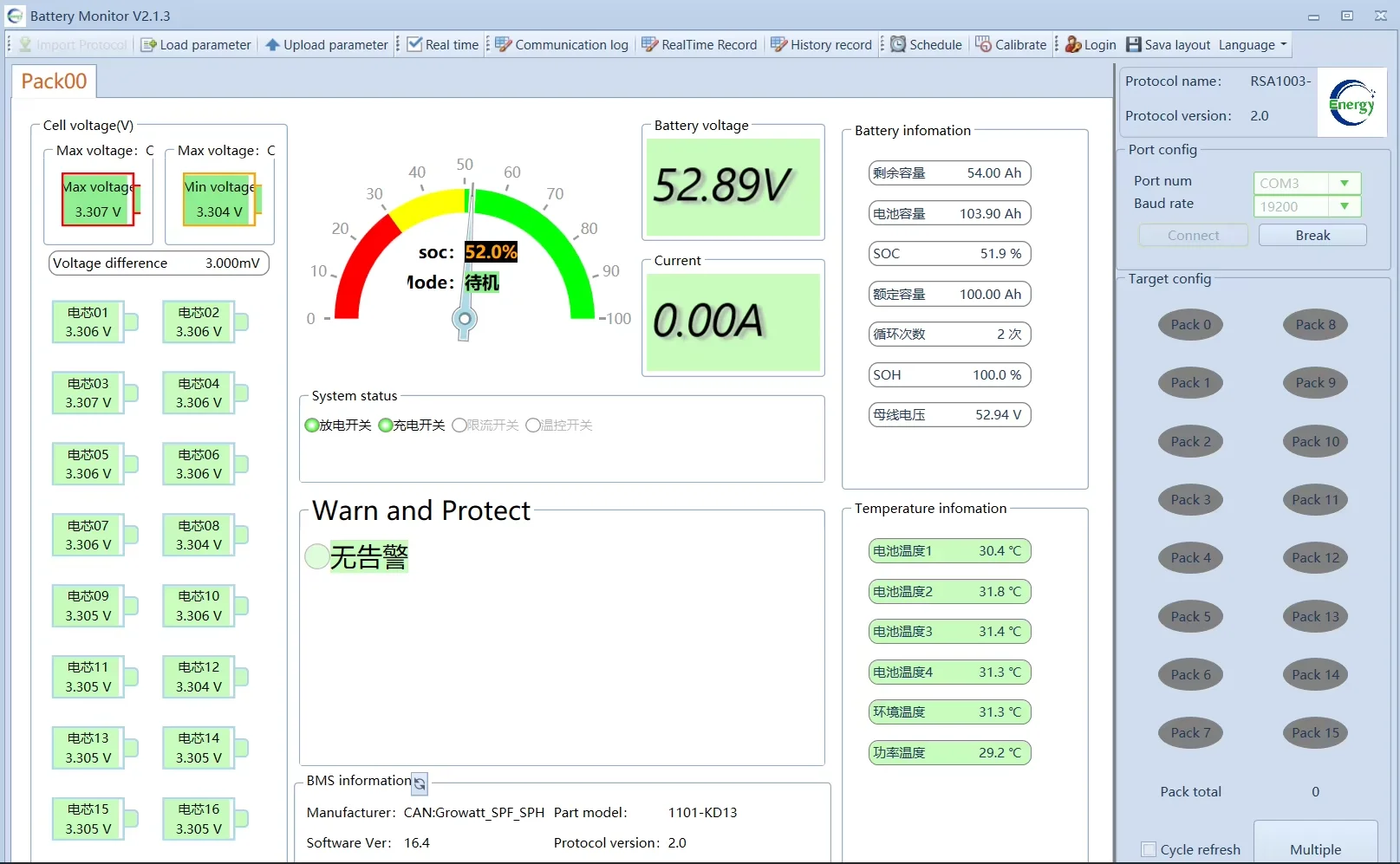Click the Calibrate tool icon
Viewport: 1400px width, 864px height.
[983, 45]
